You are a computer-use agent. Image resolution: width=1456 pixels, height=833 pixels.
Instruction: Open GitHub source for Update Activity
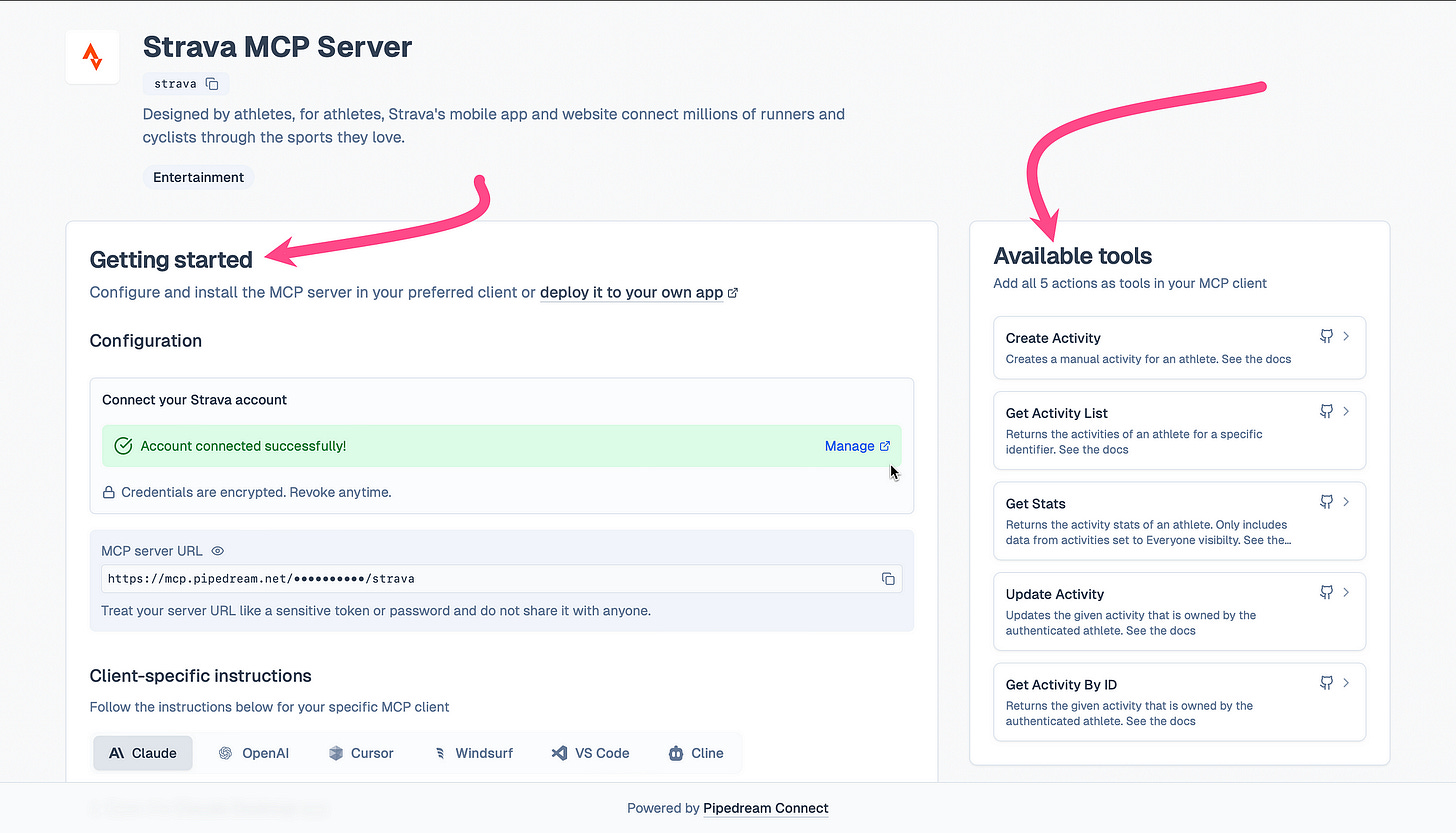click(x=1327, y=593)
